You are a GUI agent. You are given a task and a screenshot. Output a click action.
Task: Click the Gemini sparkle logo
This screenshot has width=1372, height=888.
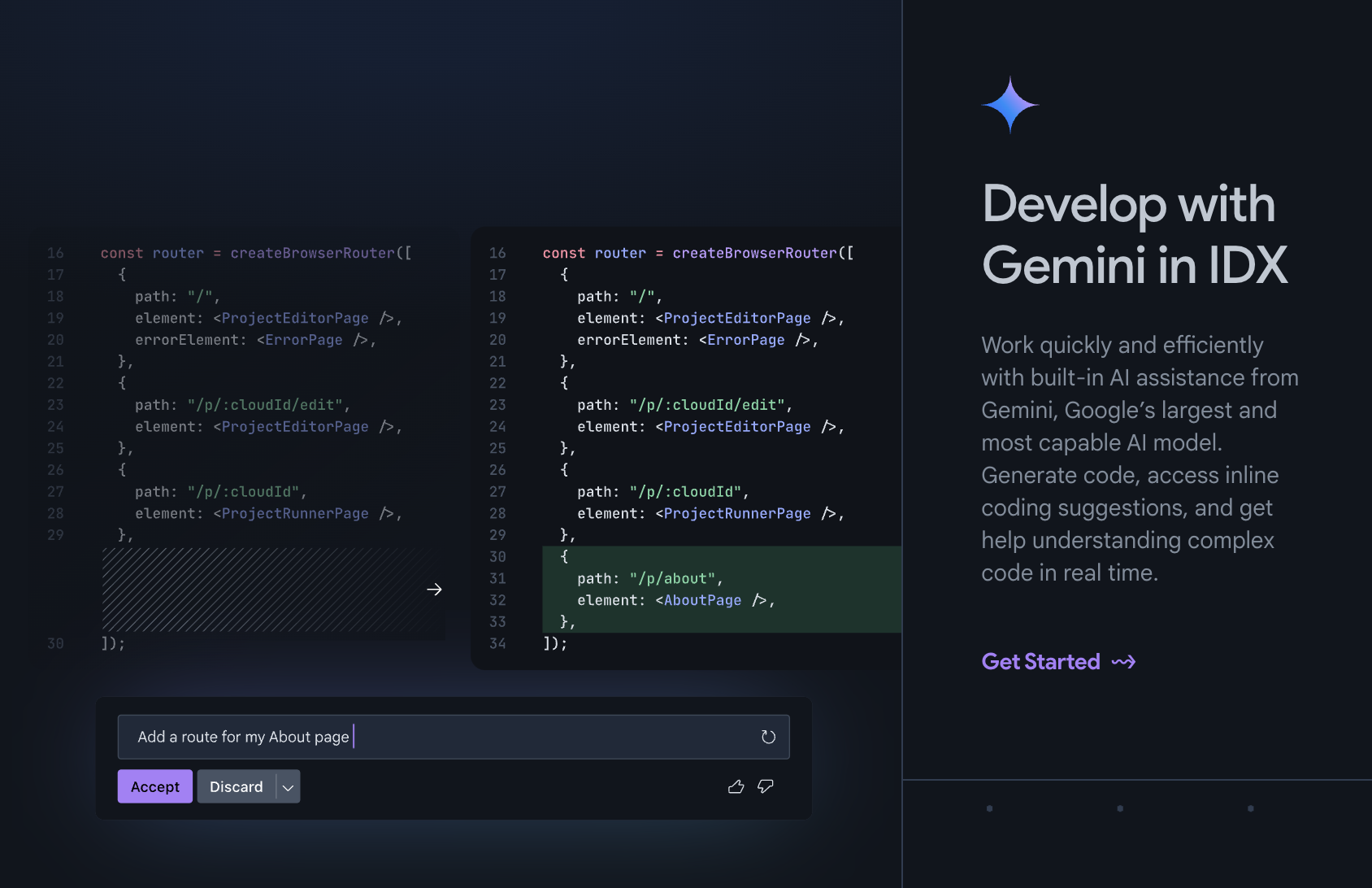coord(1009,105)
